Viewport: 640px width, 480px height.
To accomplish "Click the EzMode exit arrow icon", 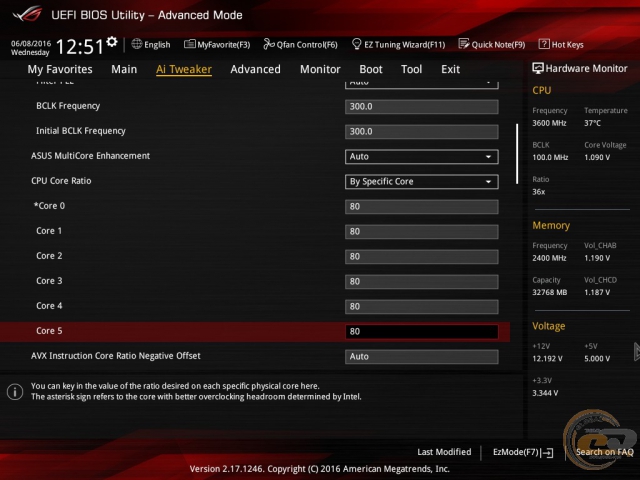I will coord(547,452).
